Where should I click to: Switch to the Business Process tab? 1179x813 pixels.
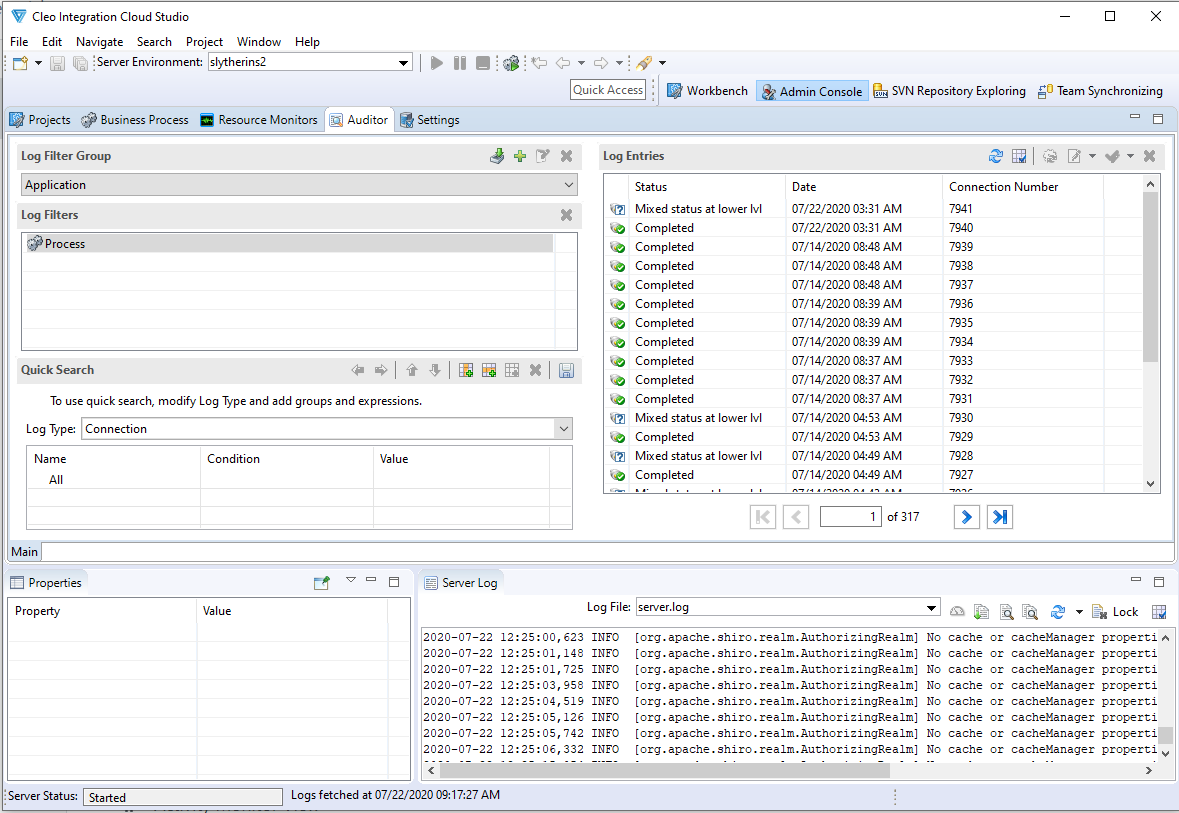(135, 120)
